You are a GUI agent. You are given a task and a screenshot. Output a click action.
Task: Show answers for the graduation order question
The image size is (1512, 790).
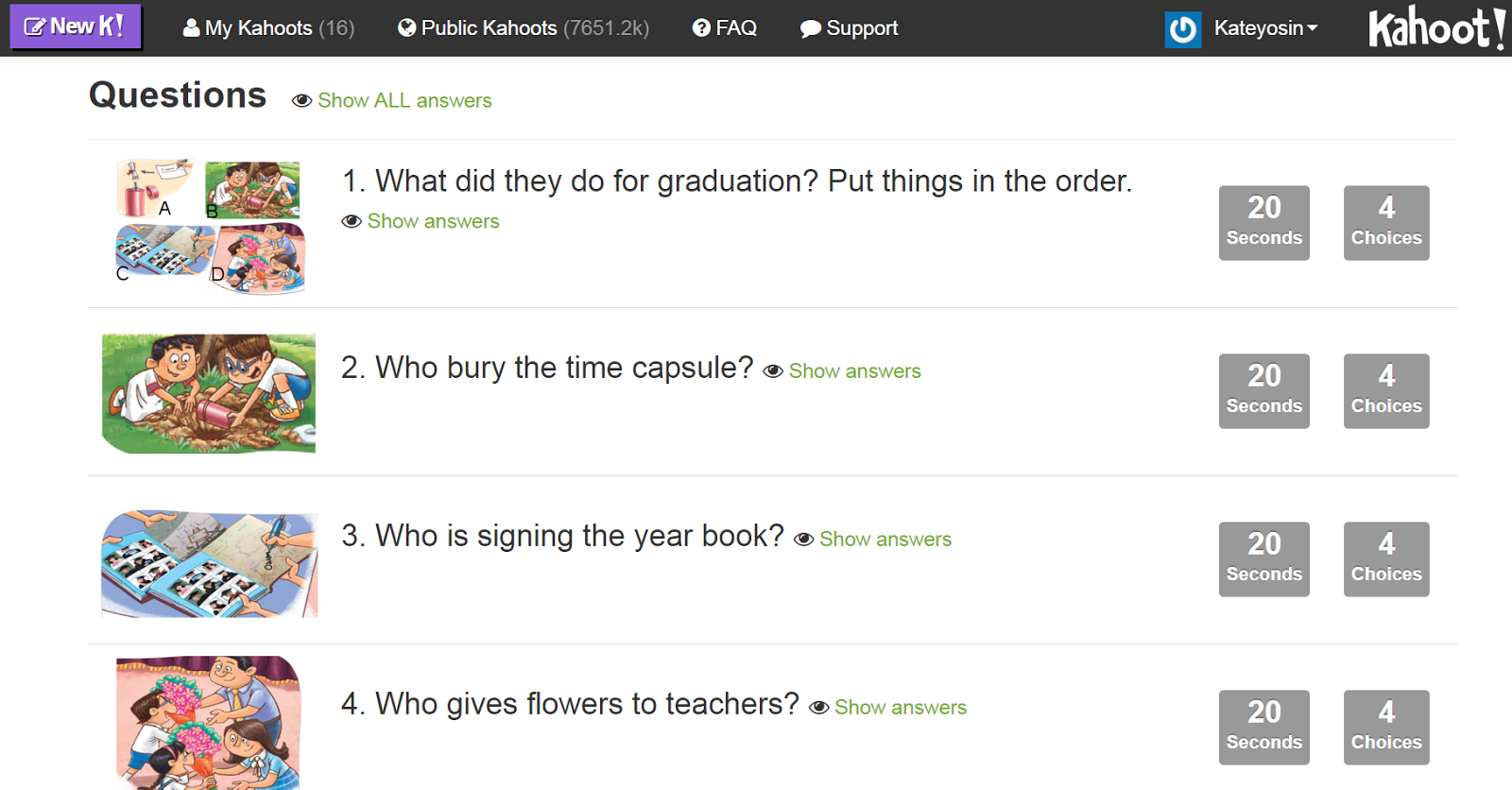pyautogui.click(x=432, y=221)
